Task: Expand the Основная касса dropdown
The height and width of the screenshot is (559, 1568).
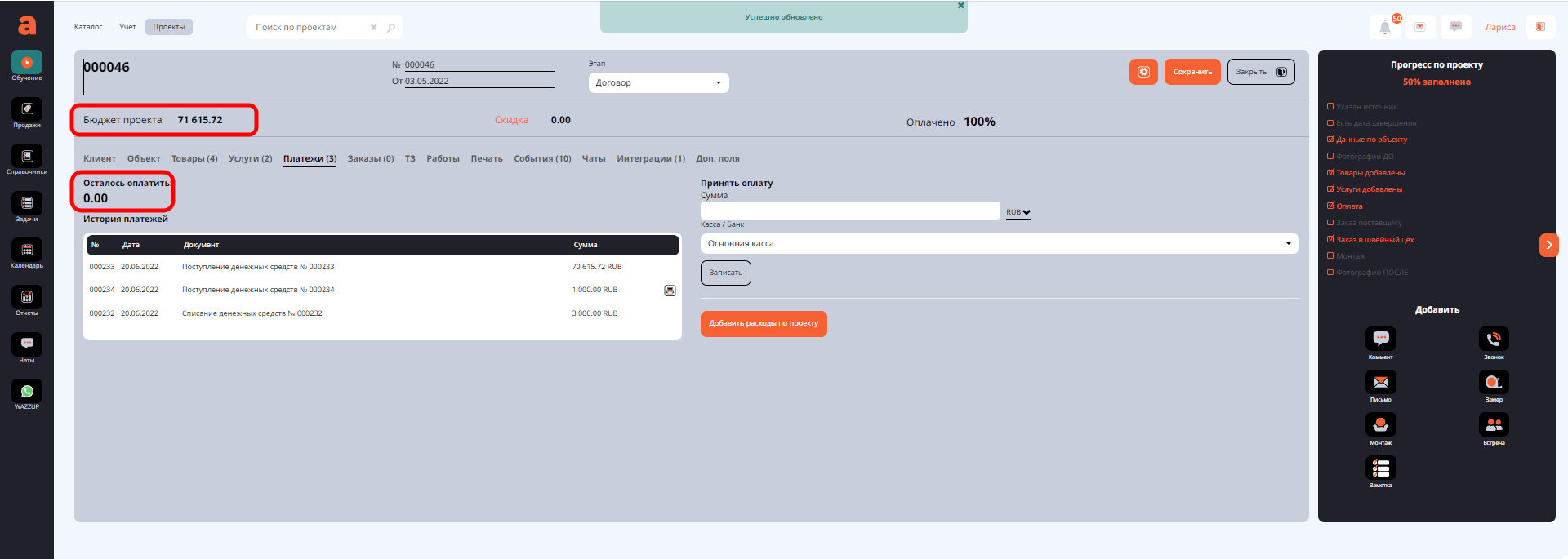Action: click(x=999, y=243)
